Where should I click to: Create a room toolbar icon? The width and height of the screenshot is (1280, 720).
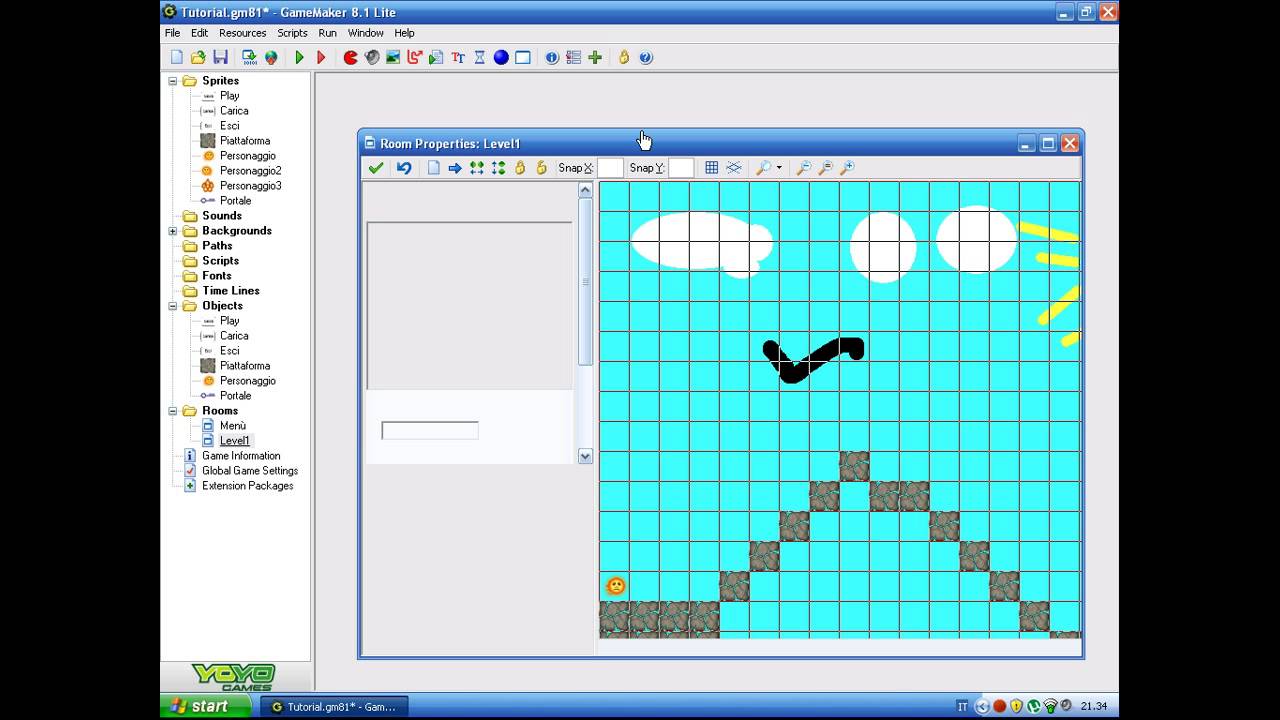click(523, 58)
